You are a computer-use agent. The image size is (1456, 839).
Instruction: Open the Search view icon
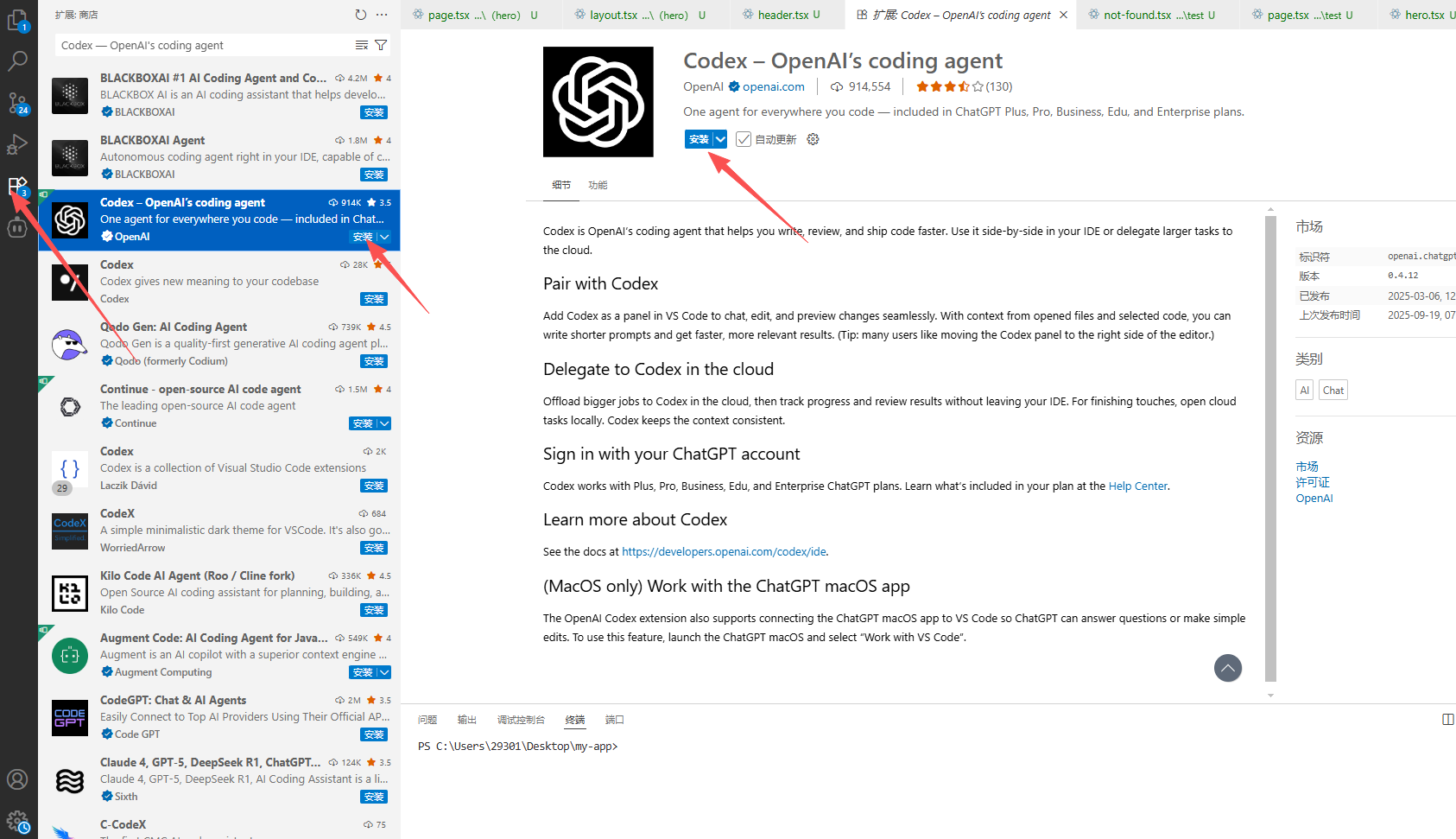pyautogui.click(x=17, y=61)
